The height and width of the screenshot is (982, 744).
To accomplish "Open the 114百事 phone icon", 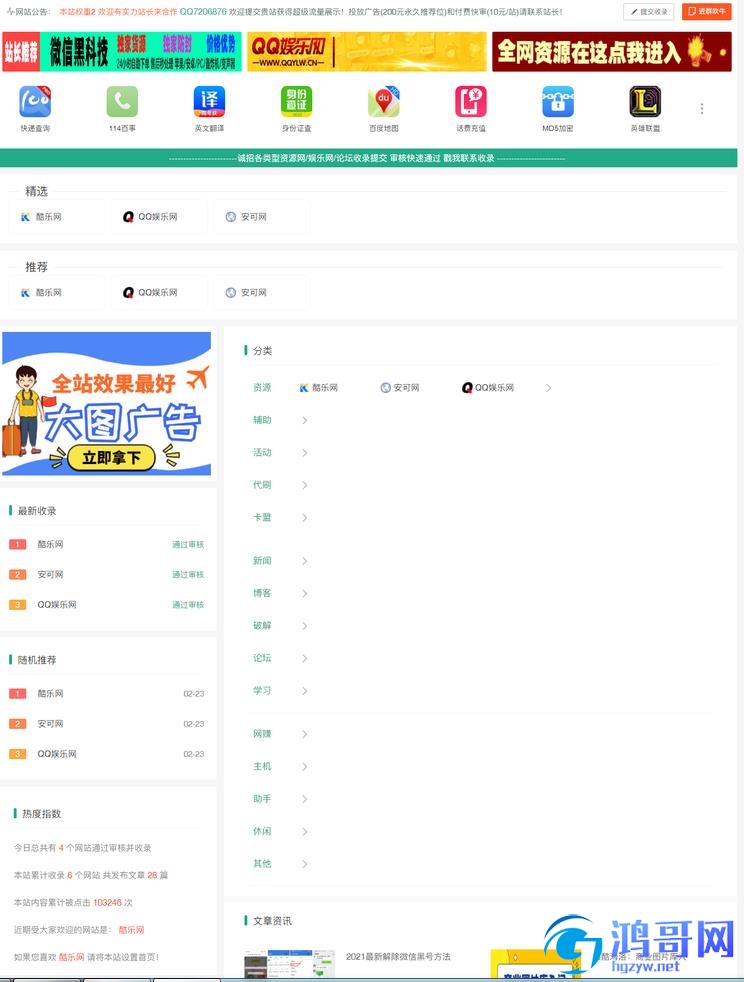I will coord(122,101).
